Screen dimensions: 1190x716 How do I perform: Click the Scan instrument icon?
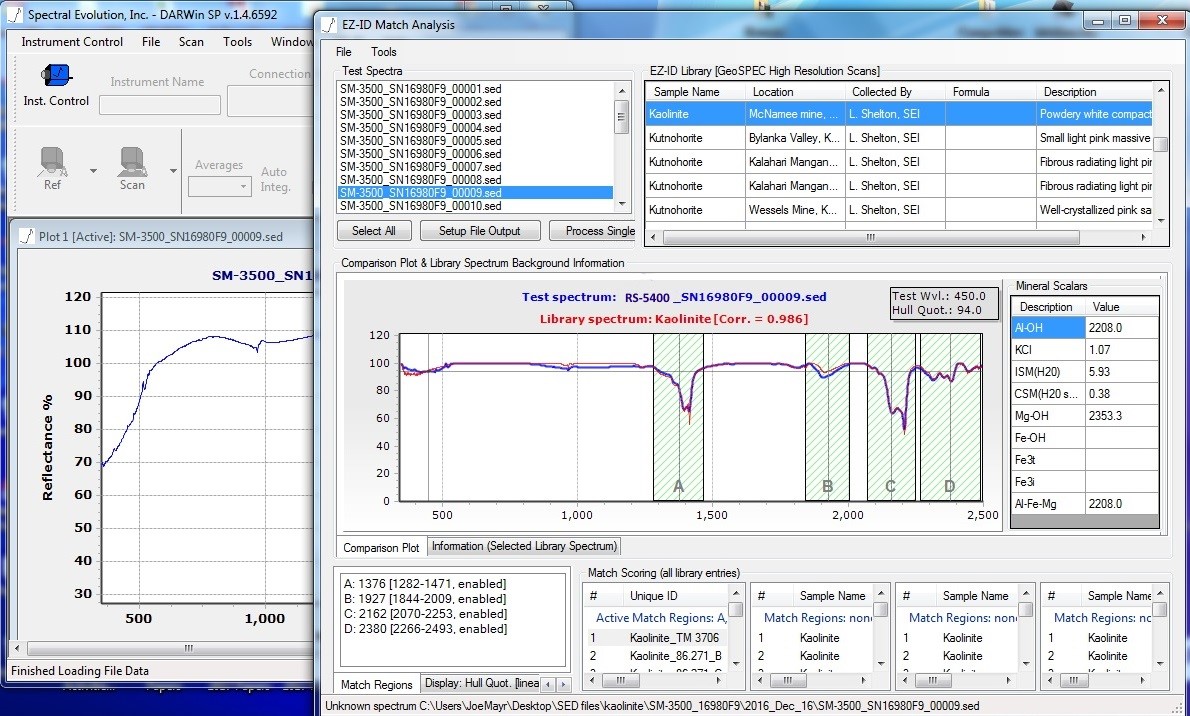pos(132,162)
